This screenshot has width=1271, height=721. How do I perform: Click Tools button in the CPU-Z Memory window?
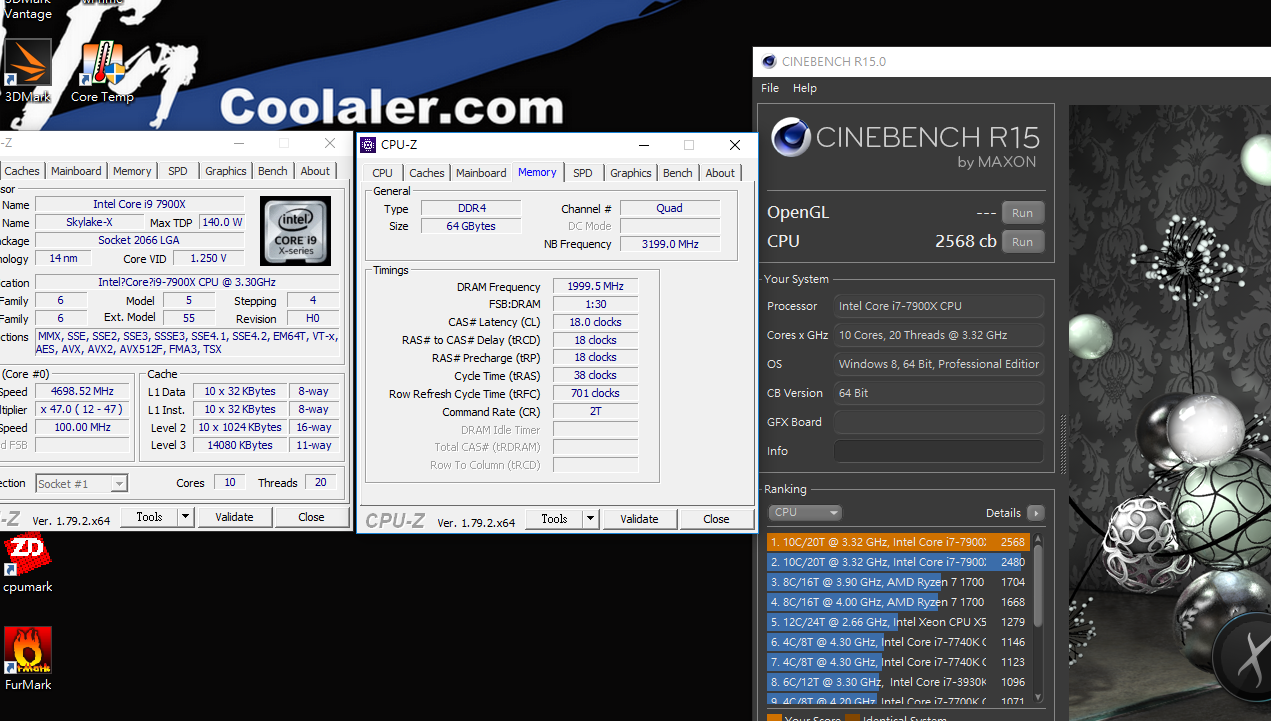[x=554, y=519]
